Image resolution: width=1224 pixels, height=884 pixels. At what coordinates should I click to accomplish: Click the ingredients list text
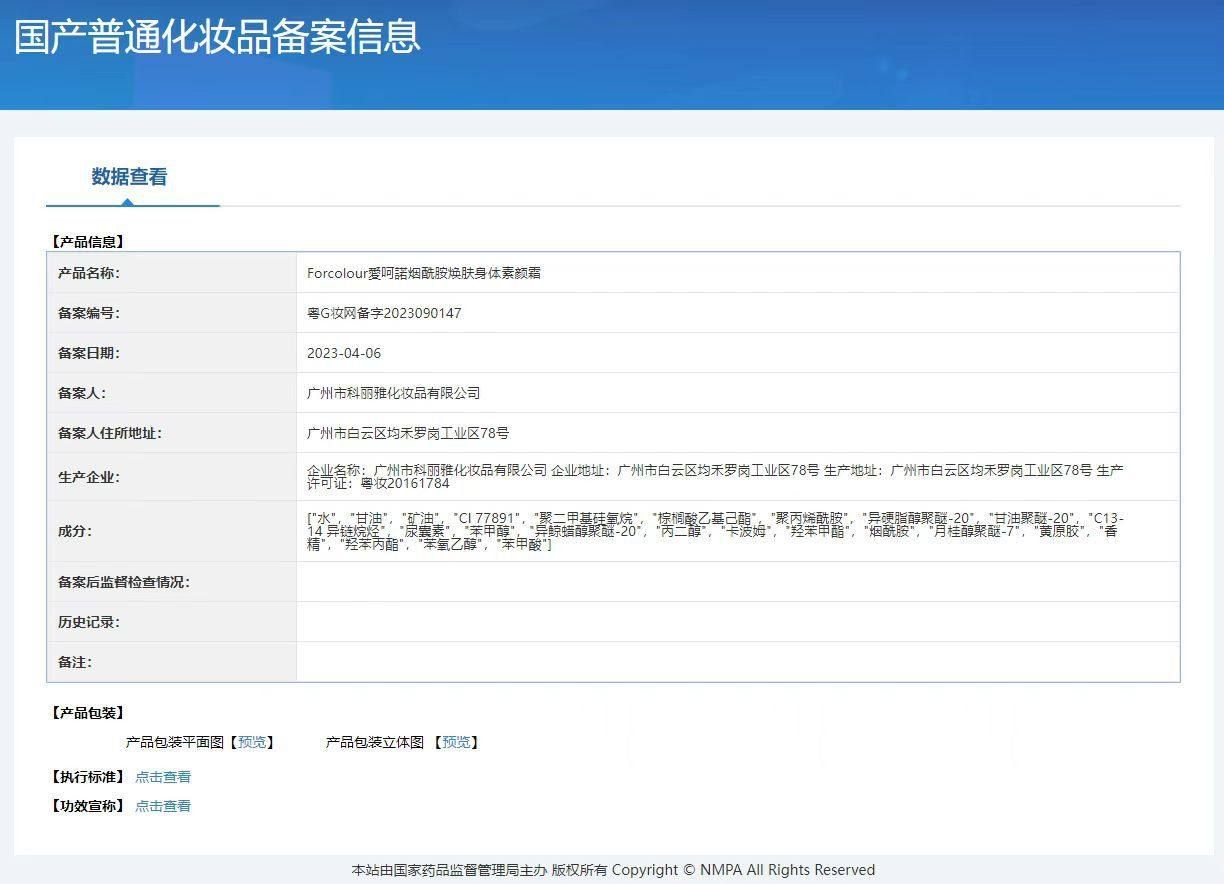(x=715, y=531)
